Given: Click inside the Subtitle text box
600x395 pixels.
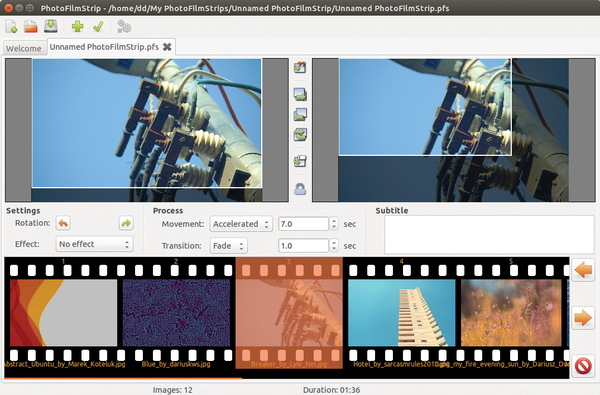Looking at the screenshot, I should pos(489,235).
